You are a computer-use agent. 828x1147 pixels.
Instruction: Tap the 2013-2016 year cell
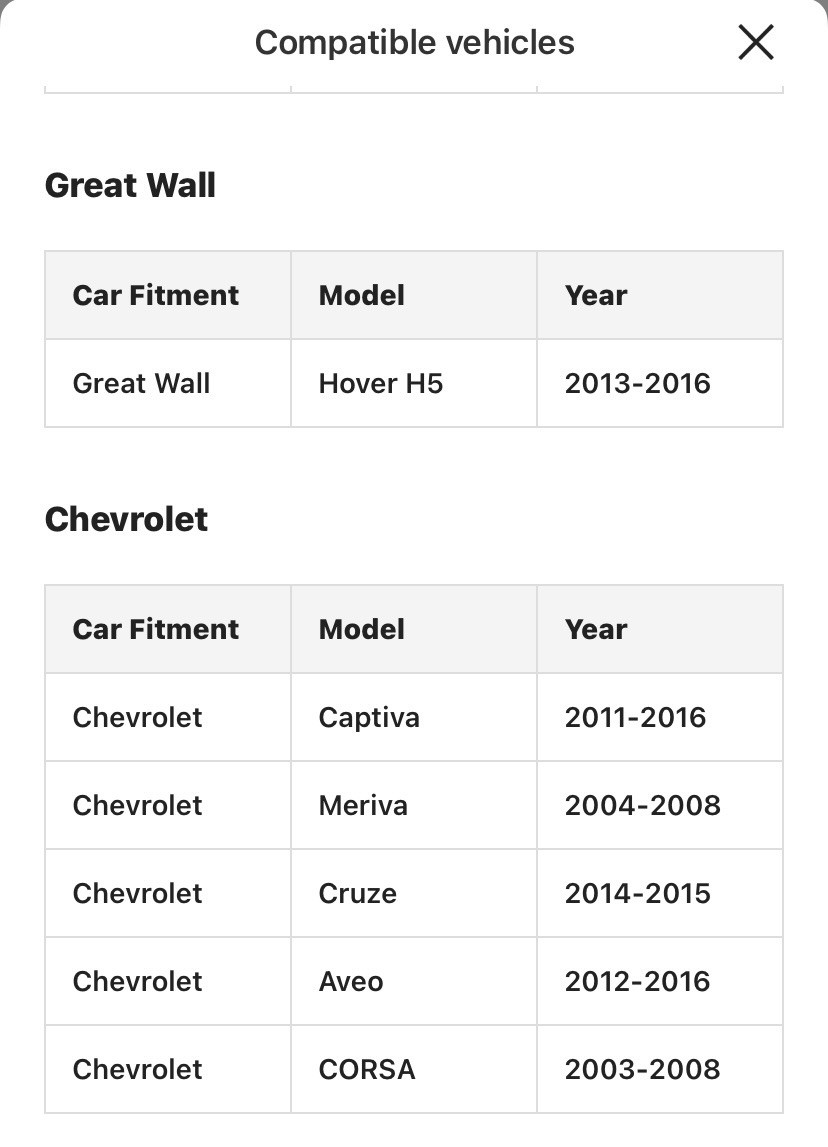[637, 384]
